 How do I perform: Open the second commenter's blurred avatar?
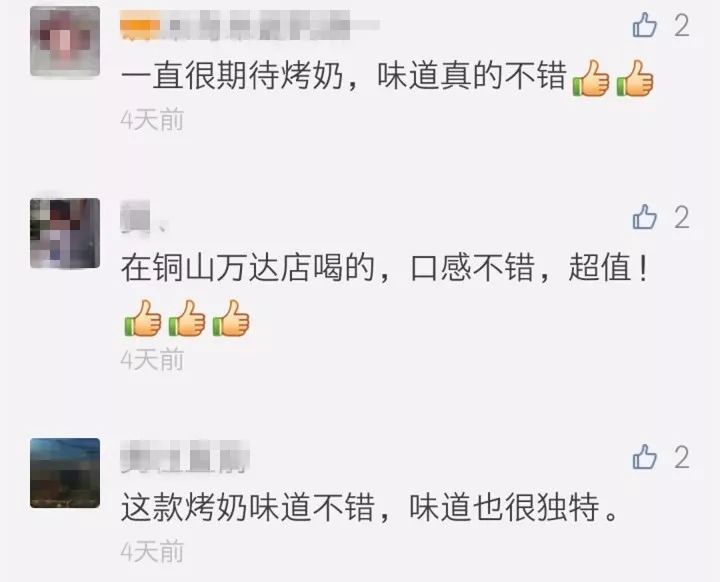65,233
